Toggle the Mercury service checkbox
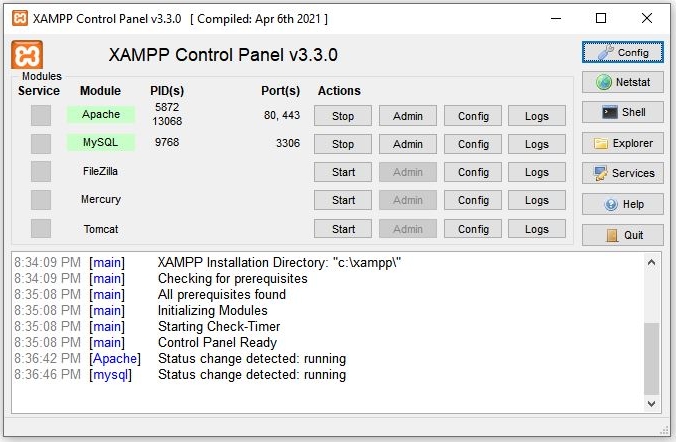The width and height of the screenshot is (676, 442). click(41, 200)
